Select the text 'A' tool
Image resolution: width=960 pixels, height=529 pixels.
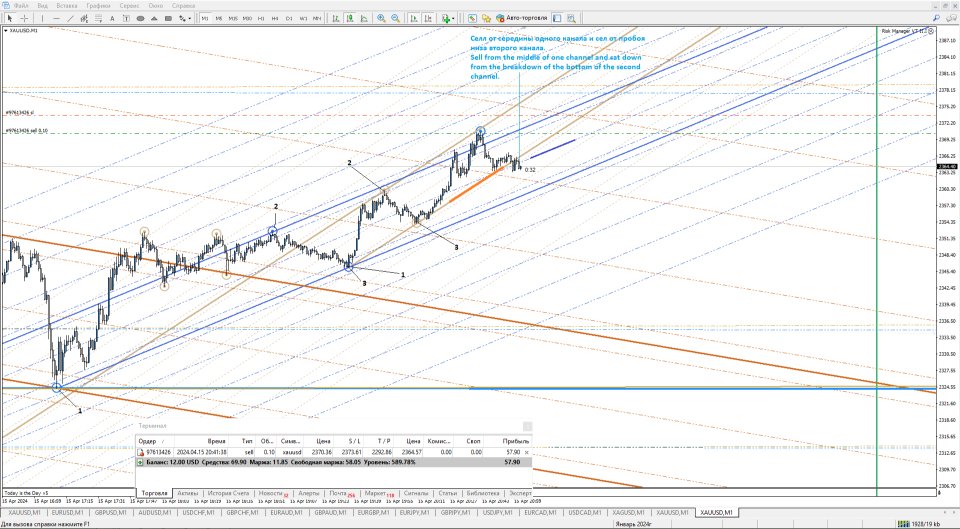coord(112,18)
